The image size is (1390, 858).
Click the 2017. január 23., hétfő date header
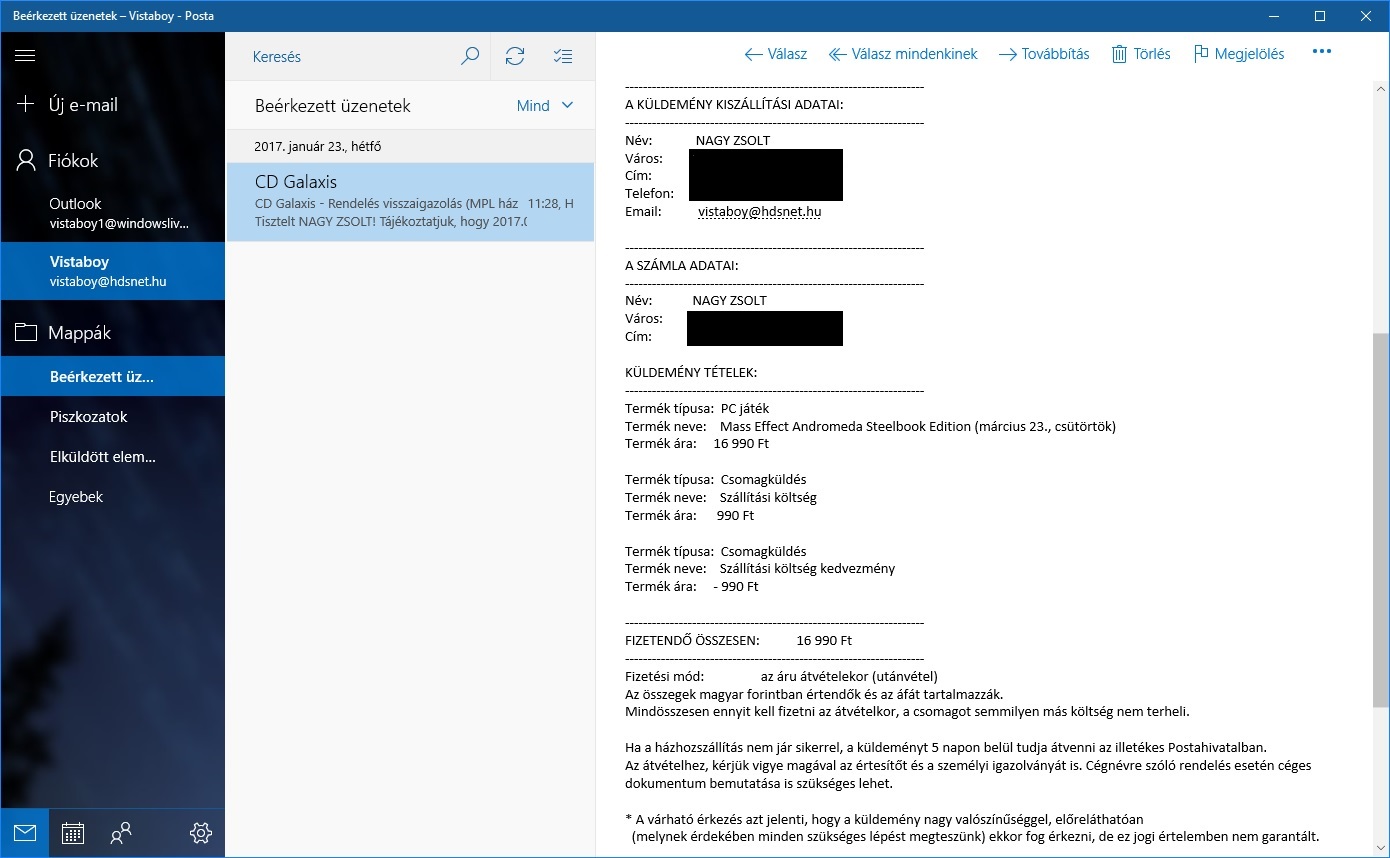(x=317, y=146)
